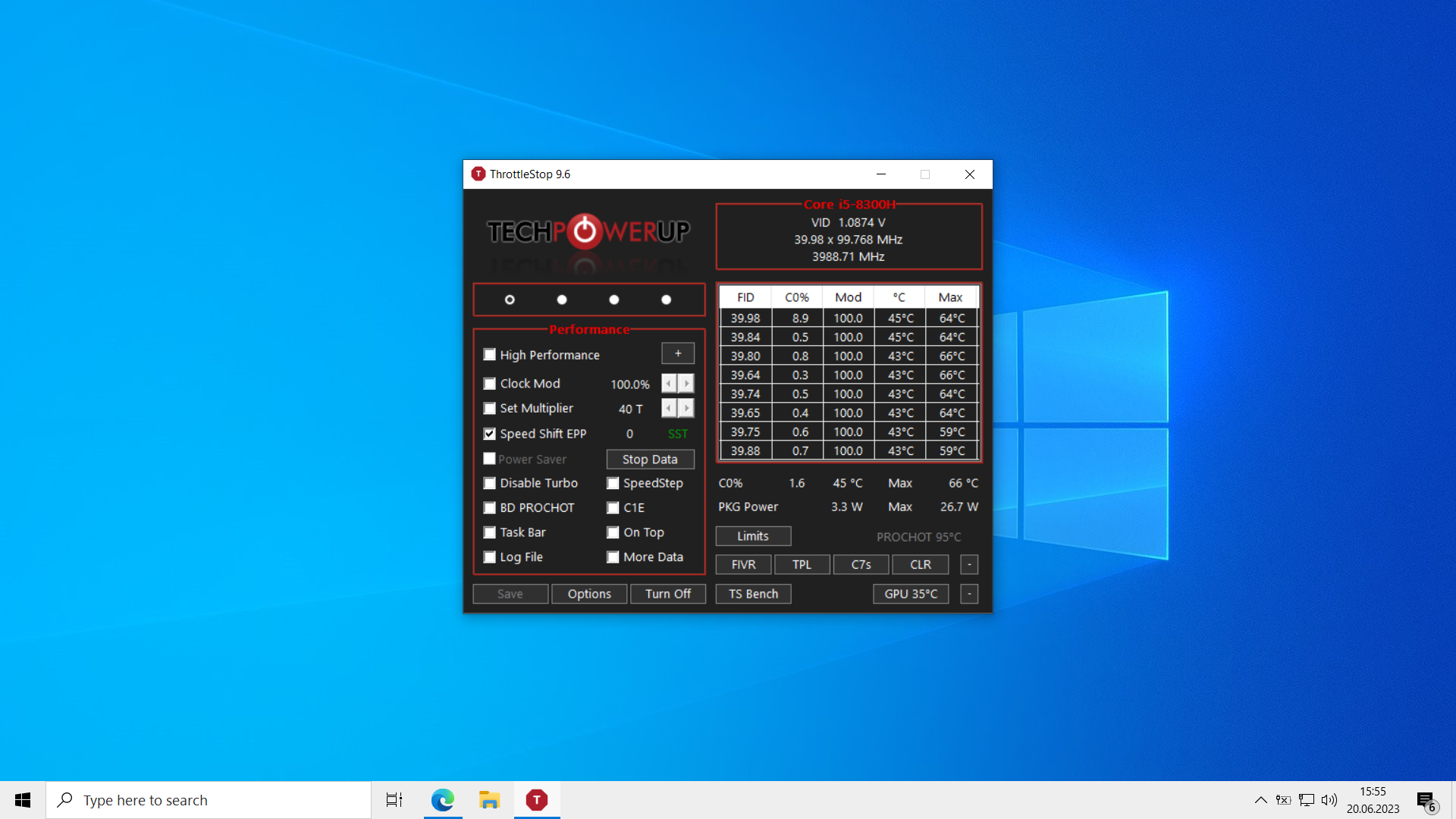Click the GPU 35°C button
Viewport: 1456px width, 819px height.
[911, 594]
